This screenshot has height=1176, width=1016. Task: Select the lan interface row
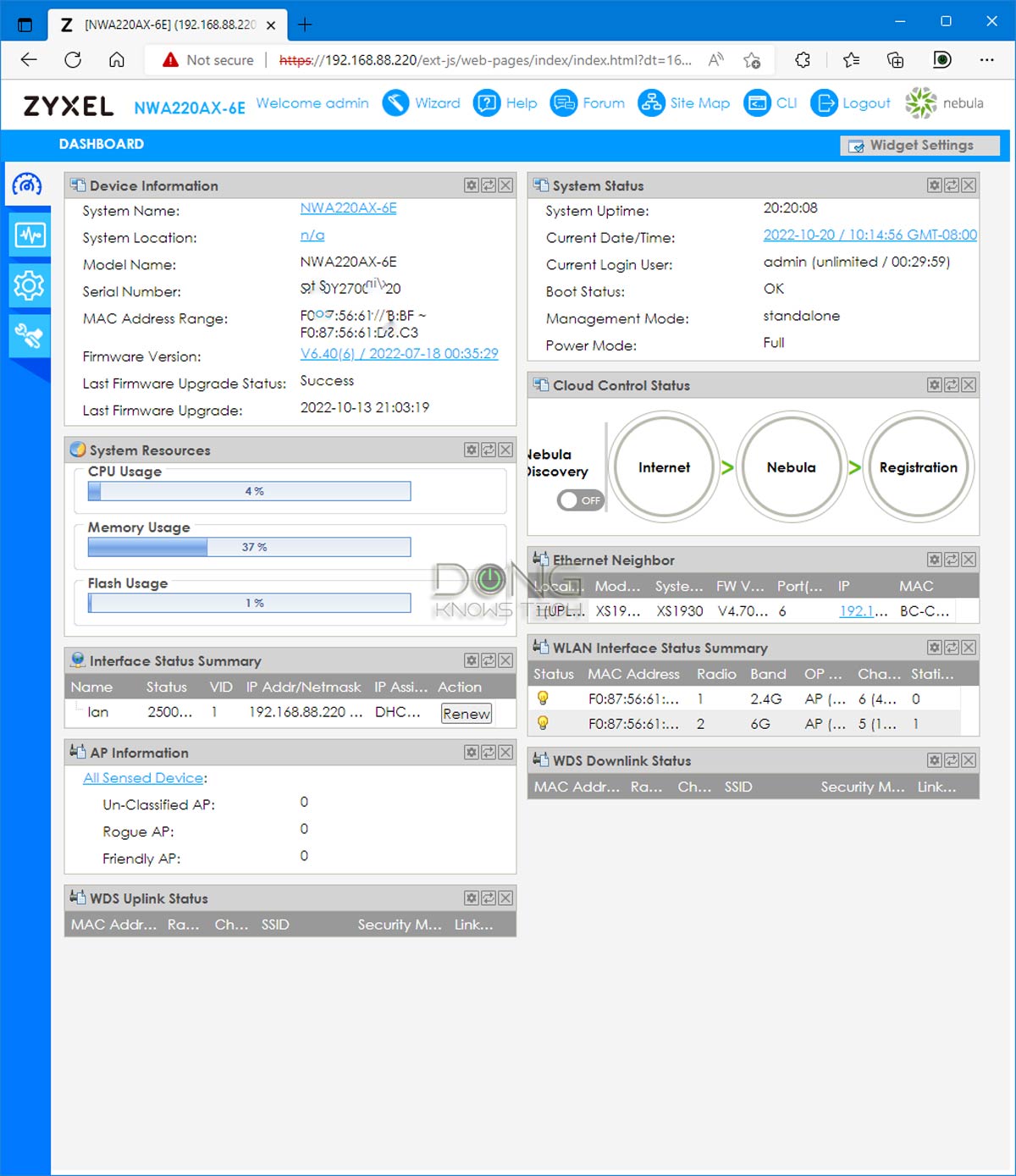point(290,713)
